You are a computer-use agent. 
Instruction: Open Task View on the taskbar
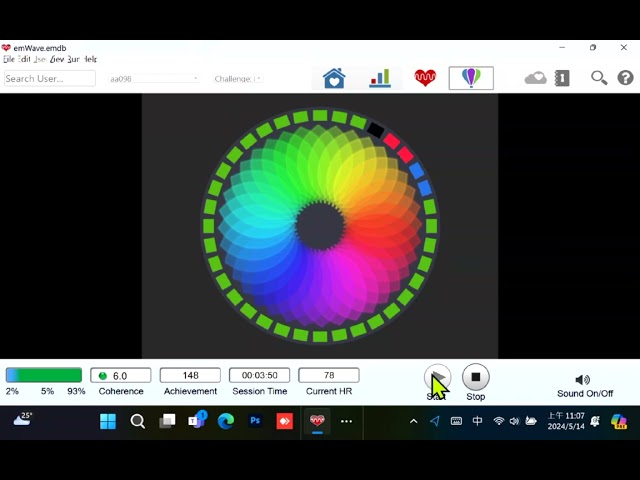(167, 421)
